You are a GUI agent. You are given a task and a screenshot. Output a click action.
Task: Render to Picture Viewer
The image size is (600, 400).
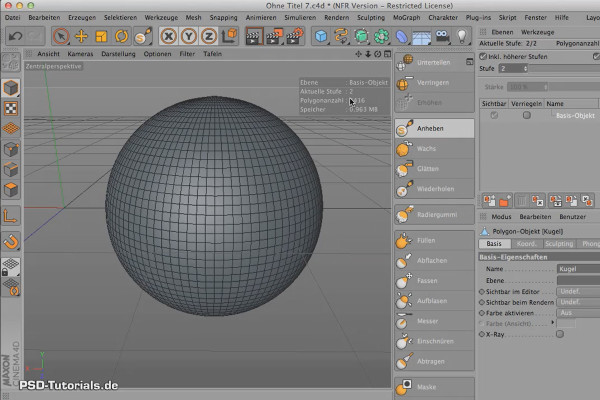[x=274, y=36]
